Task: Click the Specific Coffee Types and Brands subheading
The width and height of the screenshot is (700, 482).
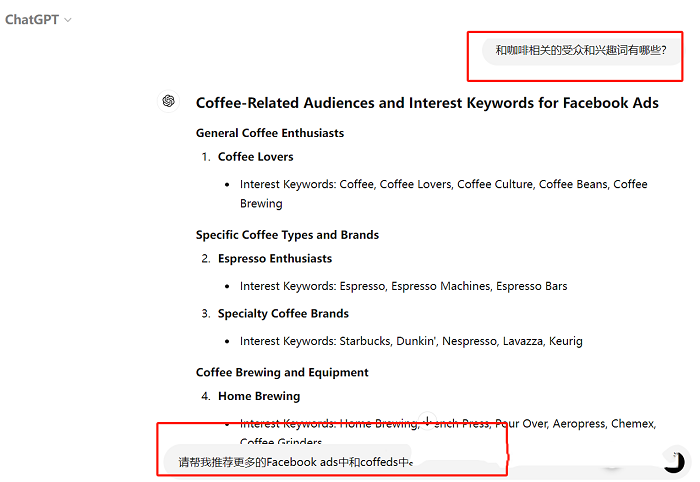Action: point(287,235)
